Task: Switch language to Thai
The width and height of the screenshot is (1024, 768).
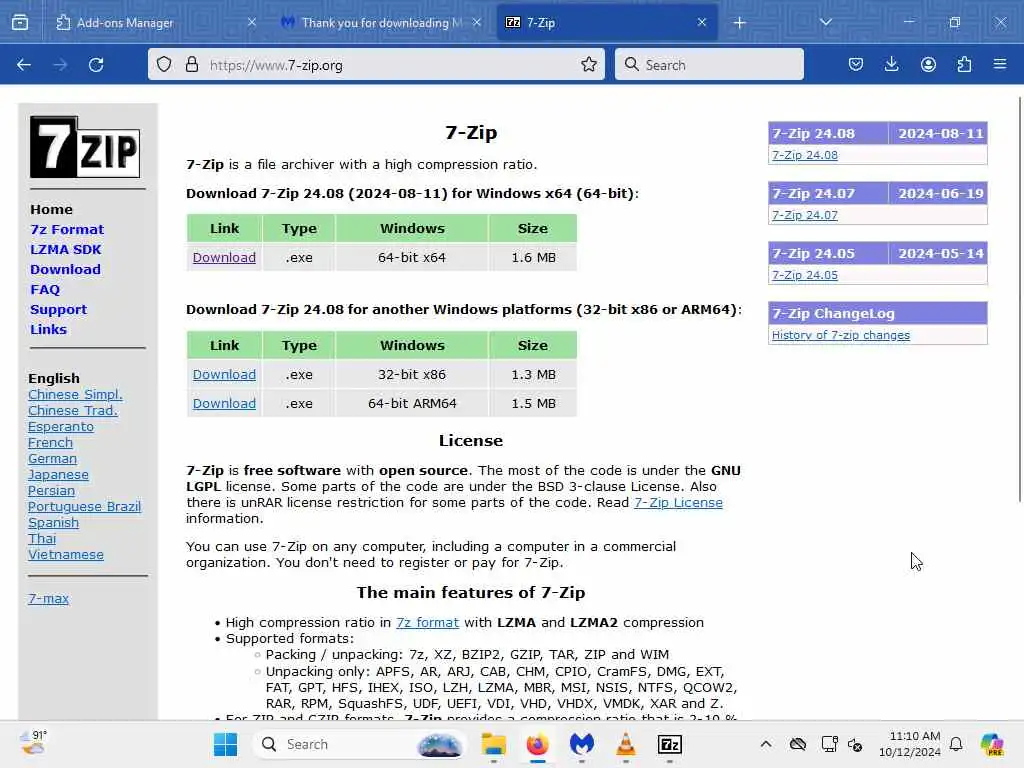Action: (x=42, y=539)
